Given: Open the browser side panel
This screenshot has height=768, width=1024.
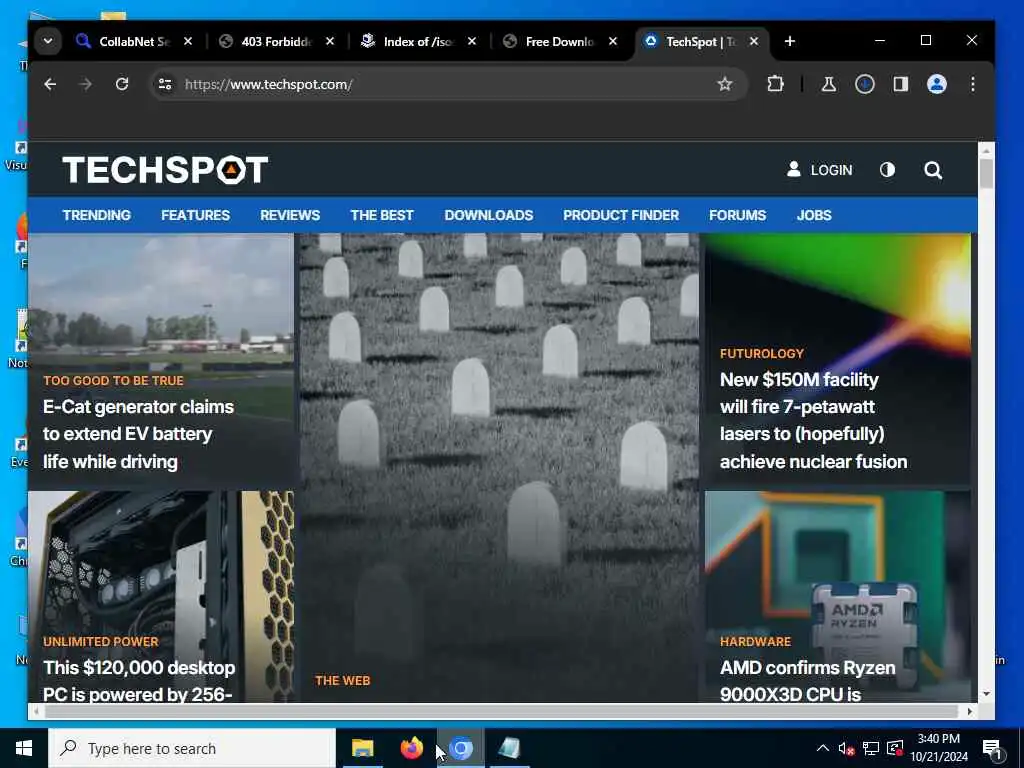Looking at the screenshot, I should point(901,84).
